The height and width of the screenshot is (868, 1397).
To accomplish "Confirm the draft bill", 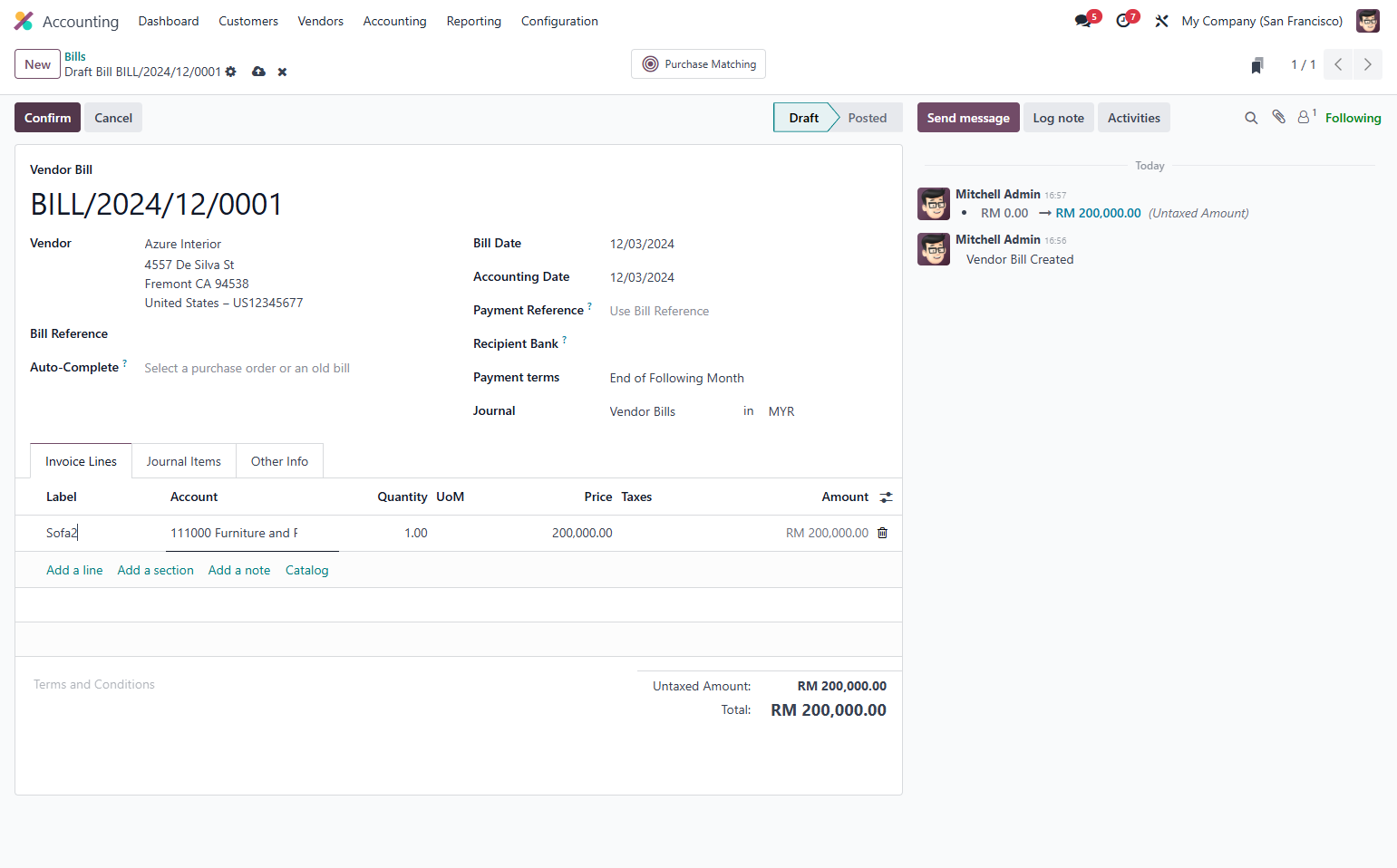I will click(x=47, y=118).
